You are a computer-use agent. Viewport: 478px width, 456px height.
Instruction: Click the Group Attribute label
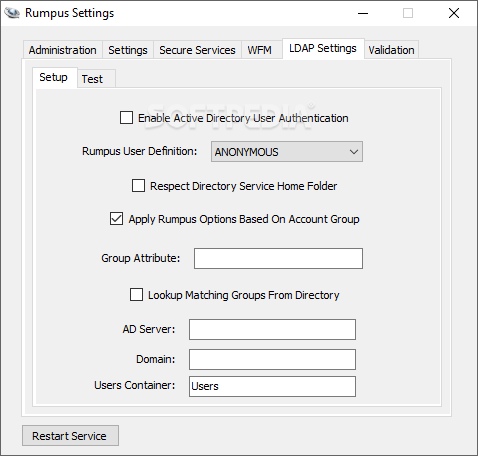(x=141, y=258)
